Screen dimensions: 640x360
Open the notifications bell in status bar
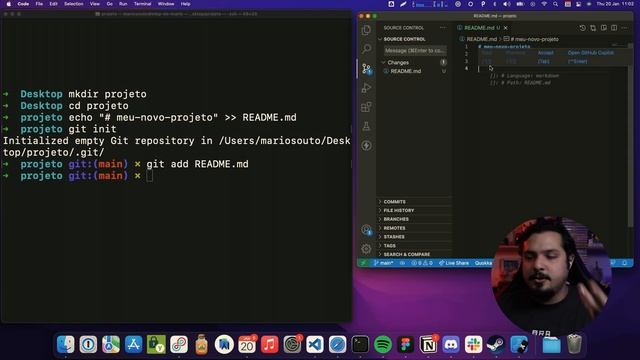click(x=624, y=263)
